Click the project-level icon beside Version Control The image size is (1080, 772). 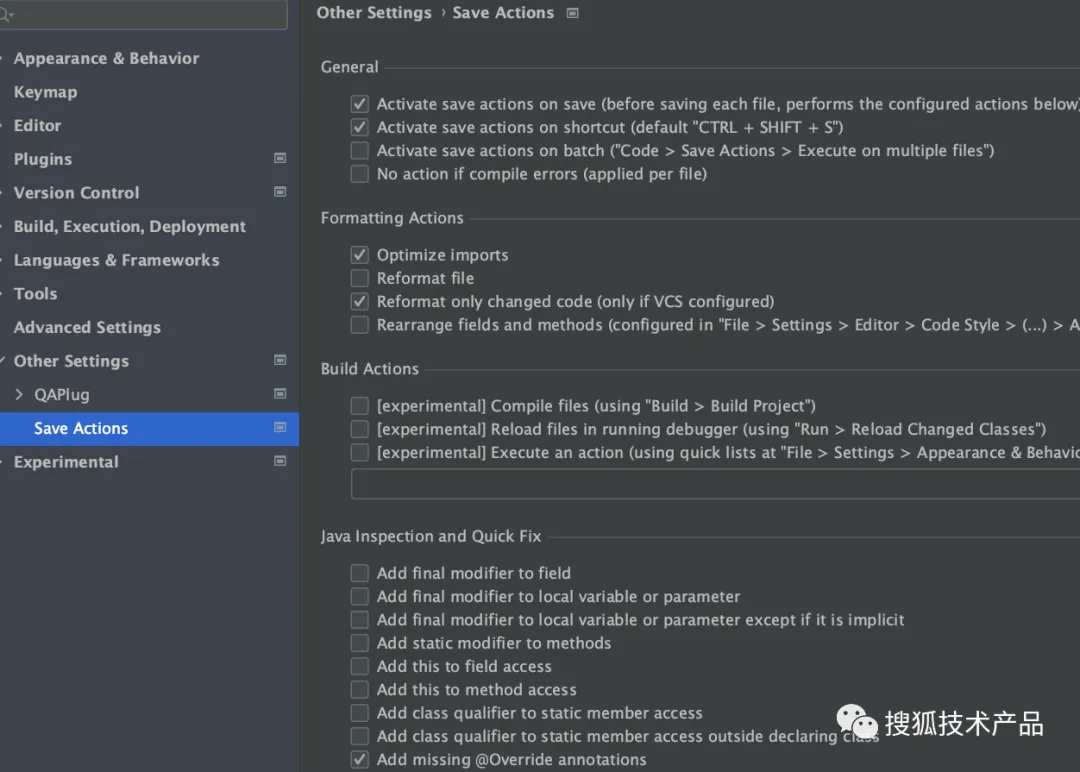click(x=280, y=192)
